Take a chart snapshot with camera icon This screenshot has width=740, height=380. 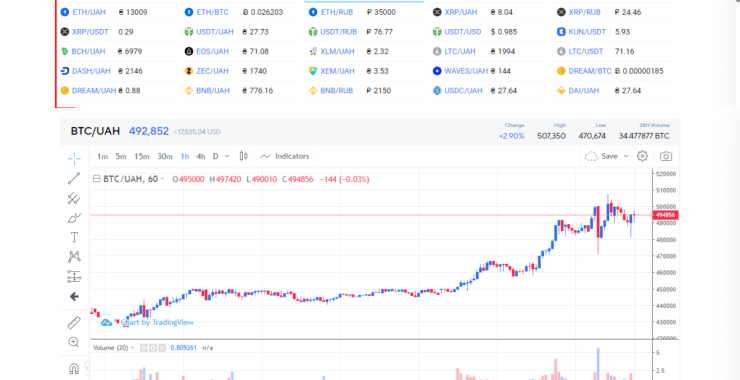pyautogui.click(x=666, y=156)
